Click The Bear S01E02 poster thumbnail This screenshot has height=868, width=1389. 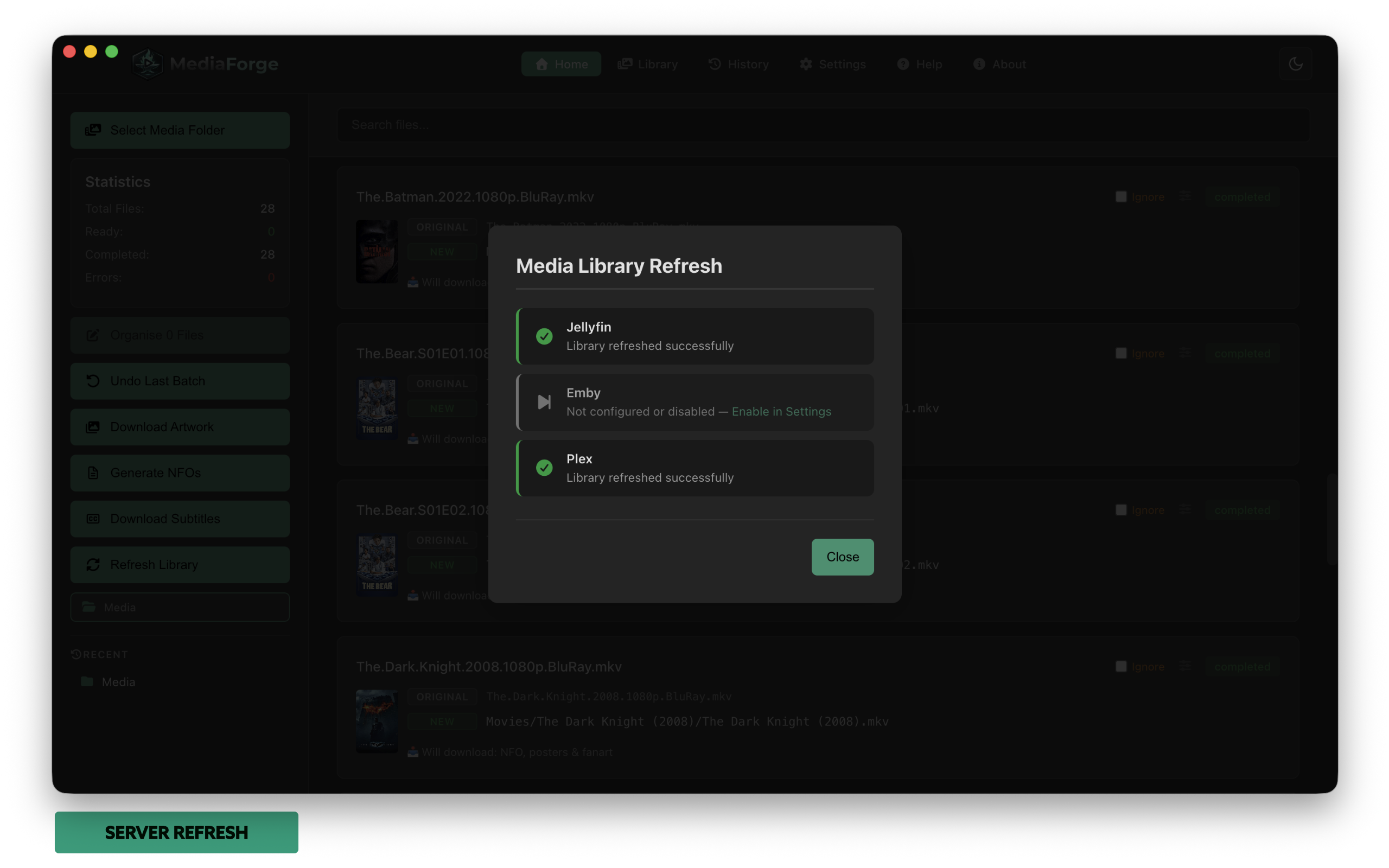coord(377,565)
